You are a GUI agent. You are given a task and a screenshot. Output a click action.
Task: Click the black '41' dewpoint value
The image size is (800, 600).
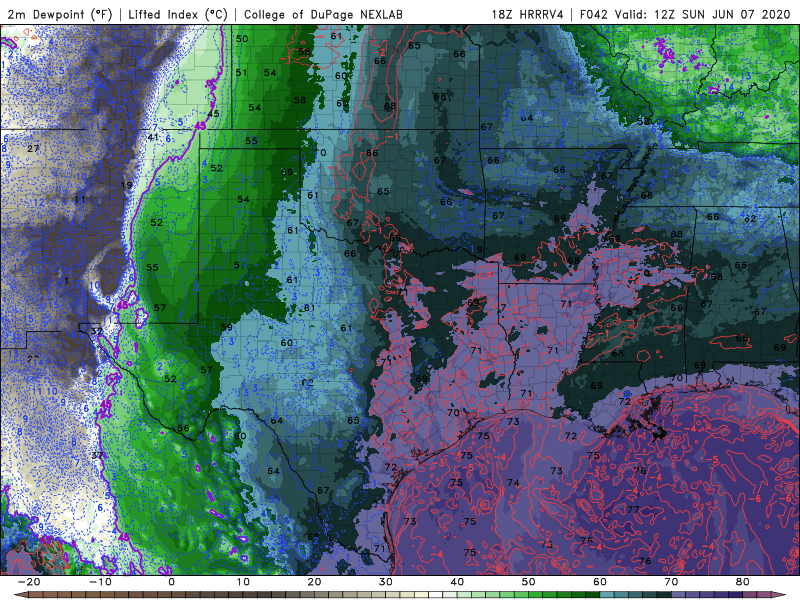(x=153, y=137)
